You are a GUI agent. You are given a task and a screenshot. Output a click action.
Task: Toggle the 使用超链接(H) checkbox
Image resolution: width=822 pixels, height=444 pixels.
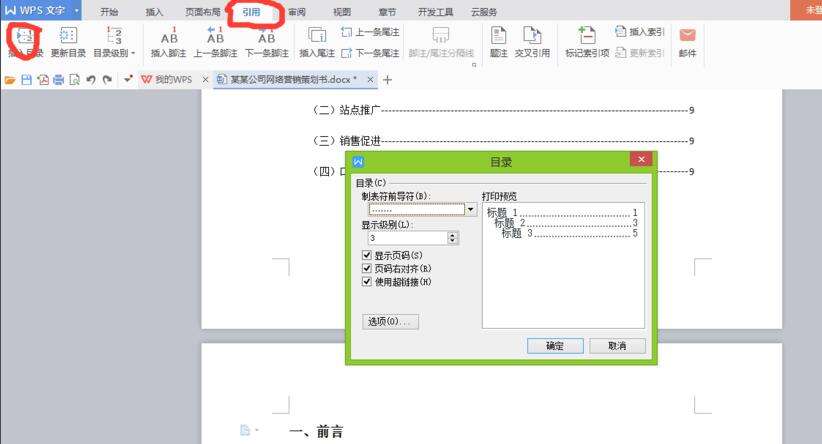[x=367, y=281]
